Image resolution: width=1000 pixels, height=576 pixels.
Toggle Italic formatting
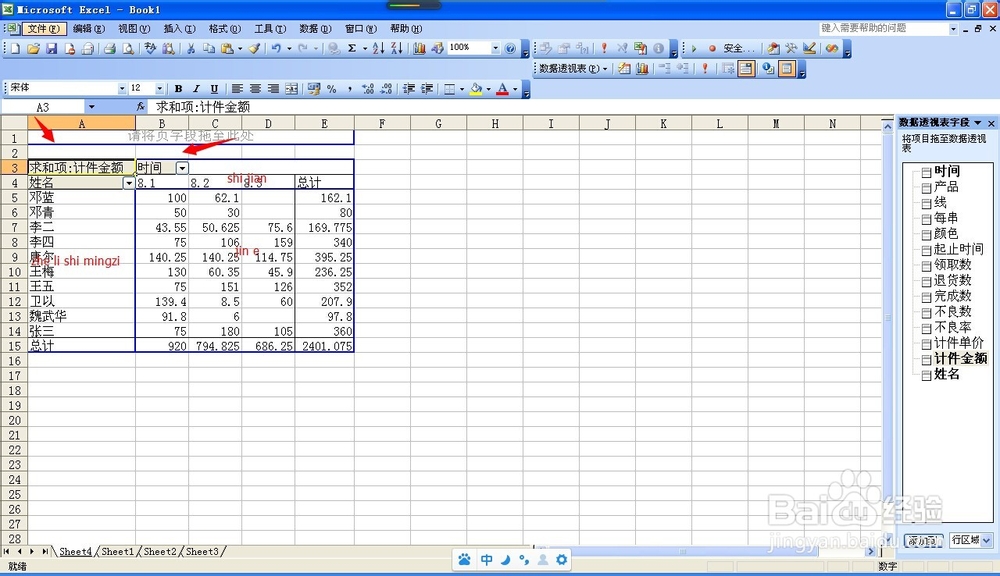pyautogui.click(x=196, y=89)
